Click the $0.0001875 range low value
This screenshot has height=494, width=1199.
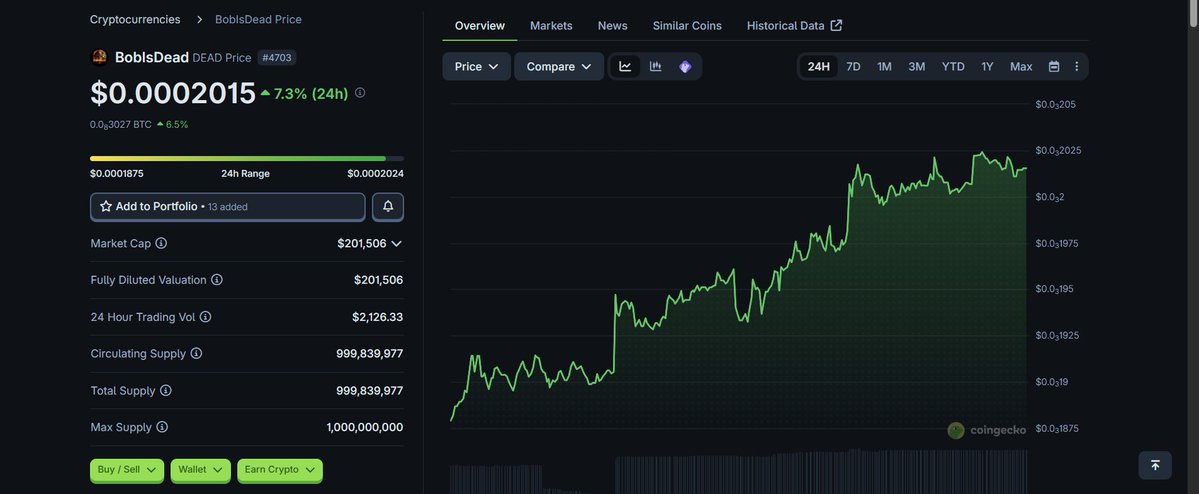(x=117, y=174)
